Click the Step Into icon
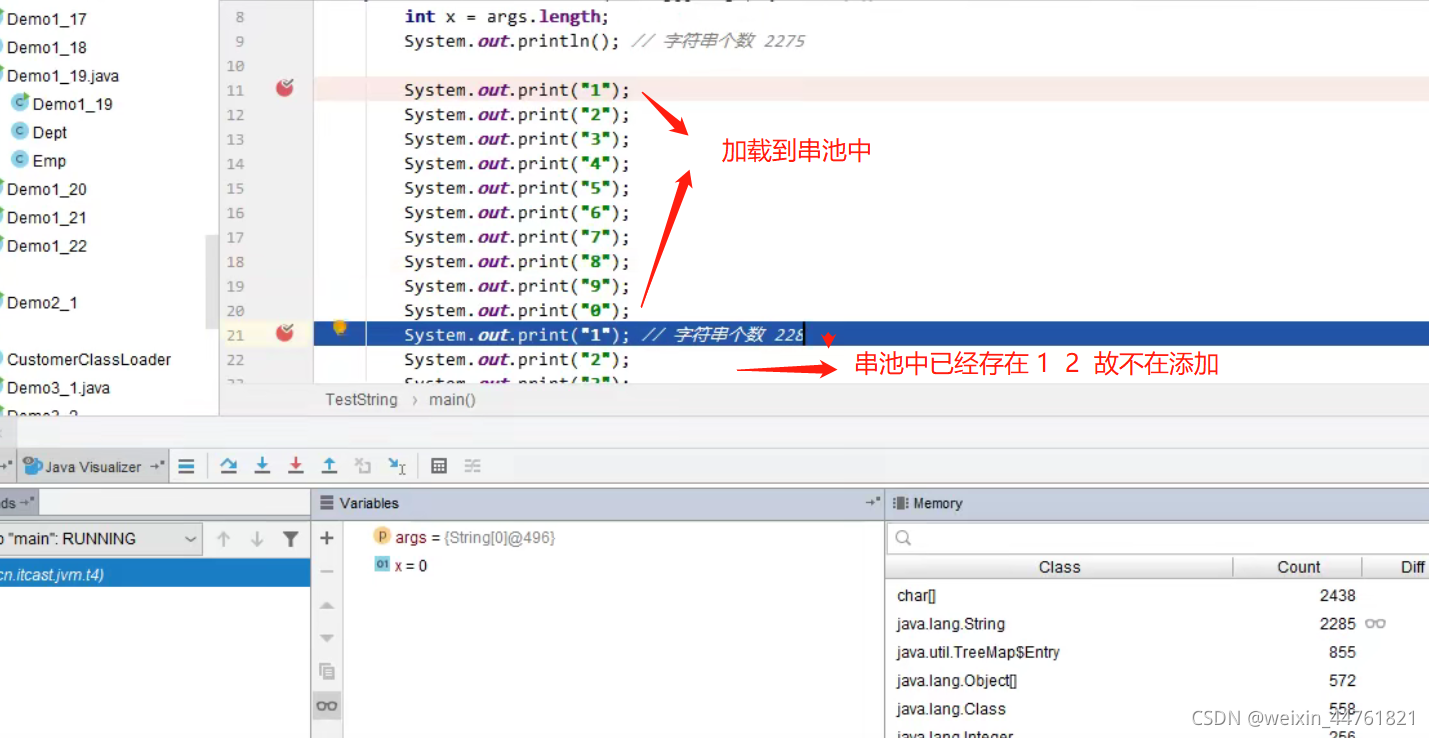 click(262, 465)
